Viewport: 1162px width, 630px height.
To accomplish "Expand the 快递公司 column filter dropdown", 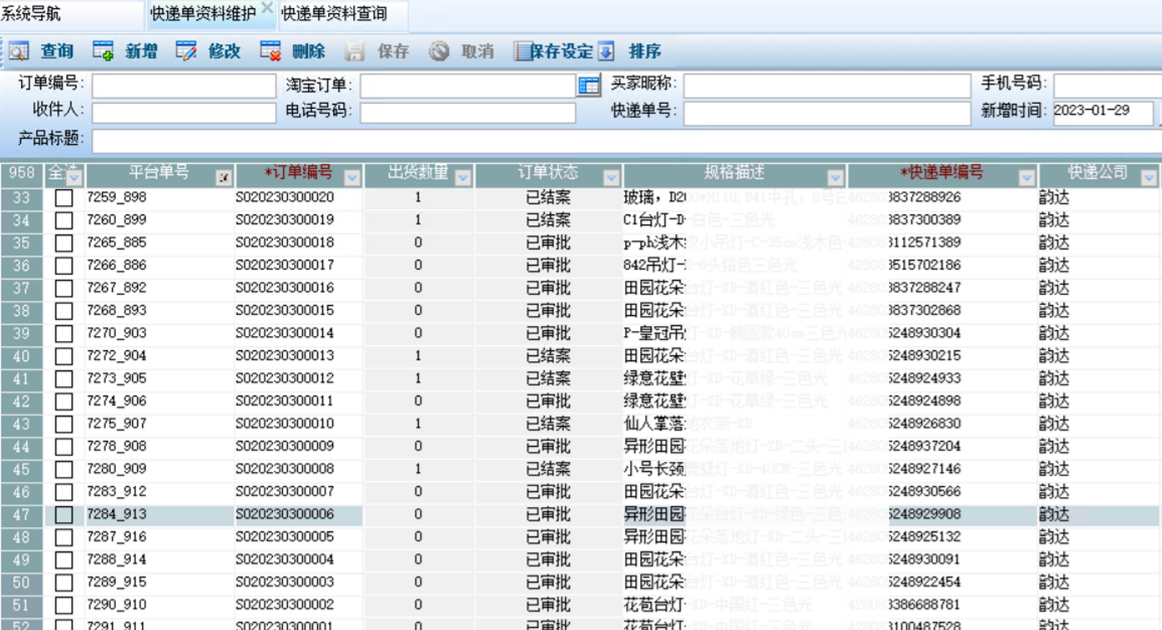I will pos(1149,178).
